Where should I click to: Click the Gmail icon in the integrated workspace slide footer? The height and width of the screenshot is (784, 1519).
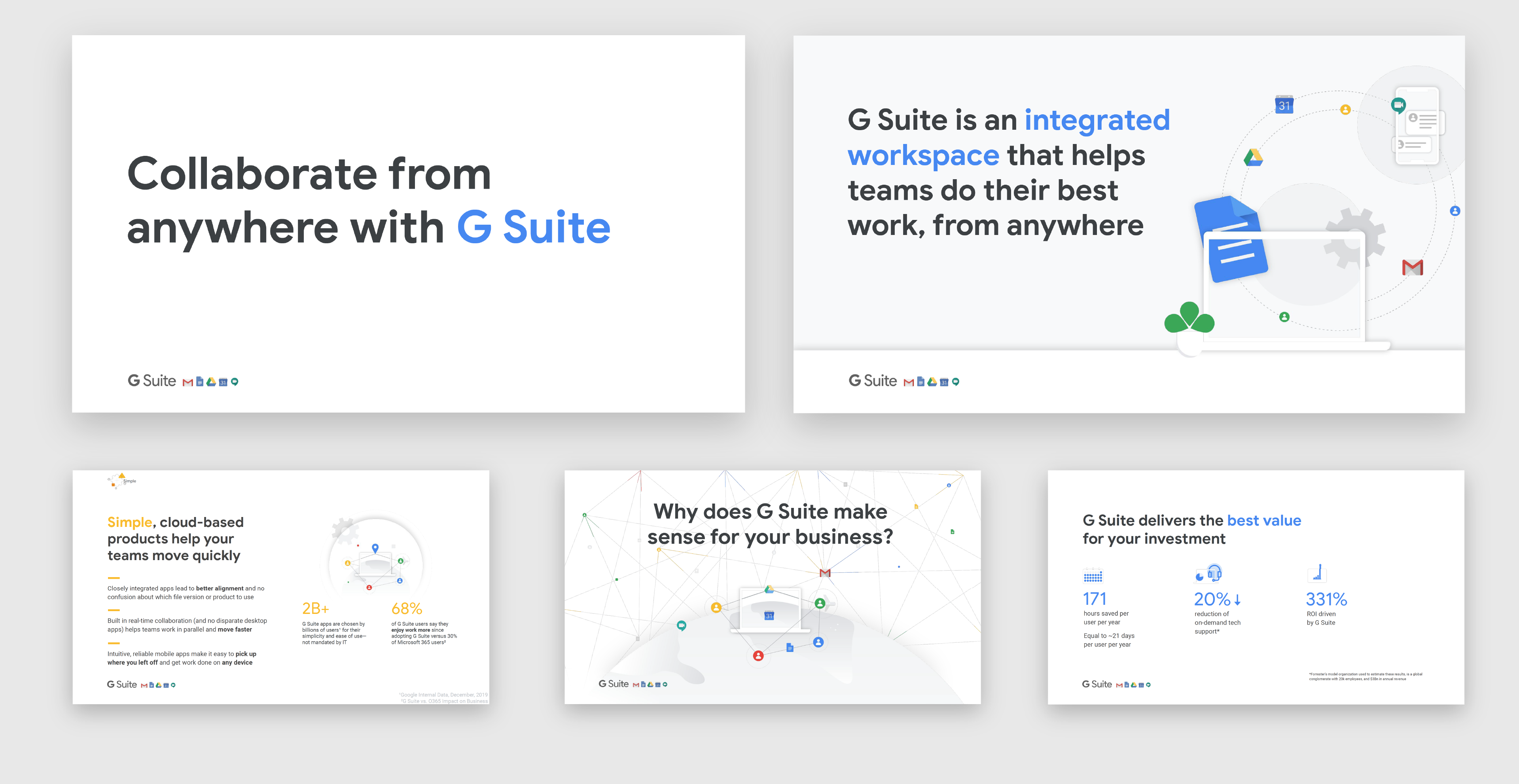click(x=909, y=383)
